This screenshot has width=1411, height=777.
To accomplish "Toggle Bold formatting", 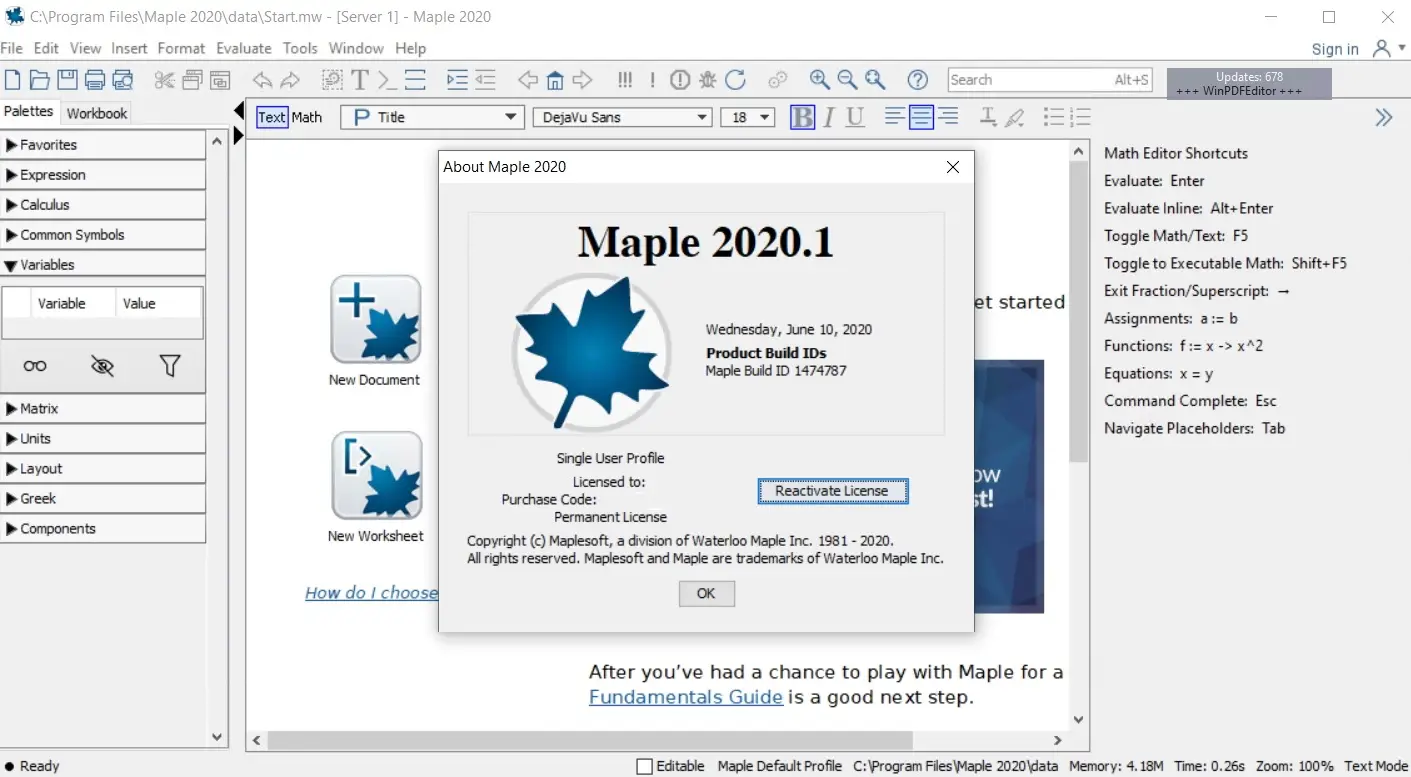I will tap(802, 117).
